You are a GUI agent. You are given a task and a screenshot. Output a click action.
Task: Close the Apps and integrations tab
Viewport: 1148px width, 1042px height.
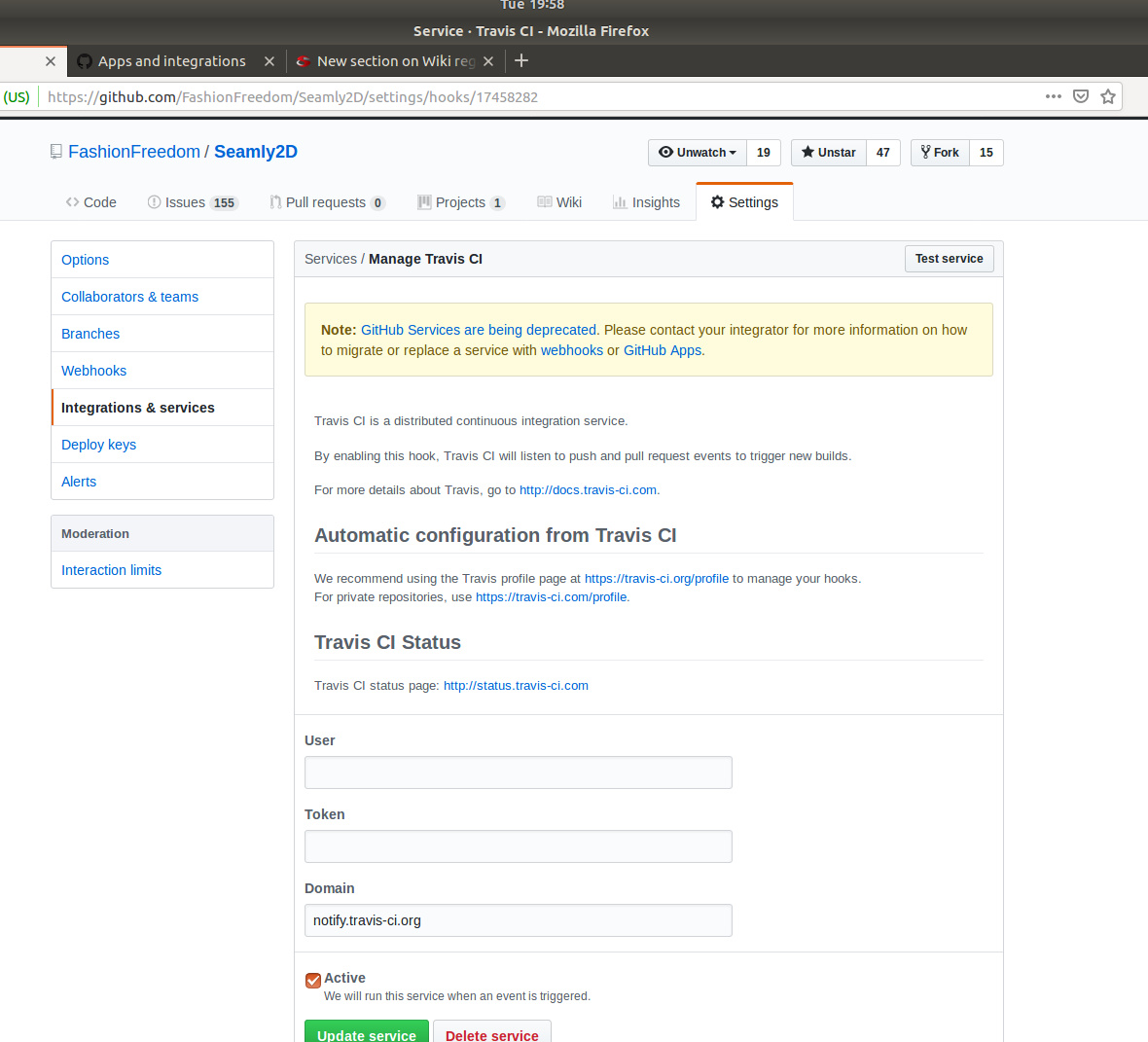tap(269, 61)
